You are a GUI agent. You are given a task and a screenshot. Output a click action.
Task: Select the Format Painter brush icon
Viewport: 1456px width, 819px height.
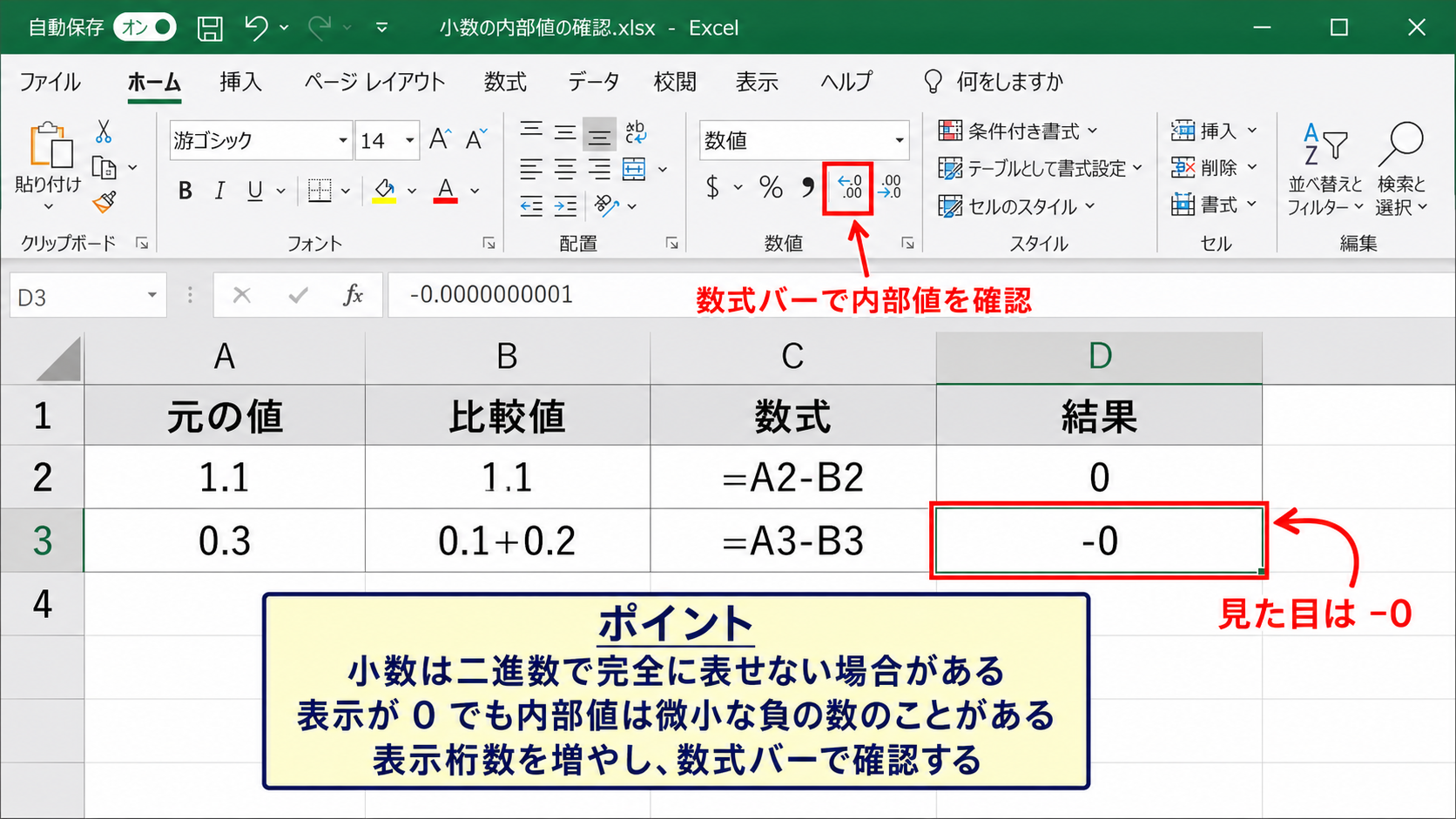coord(104,203)
